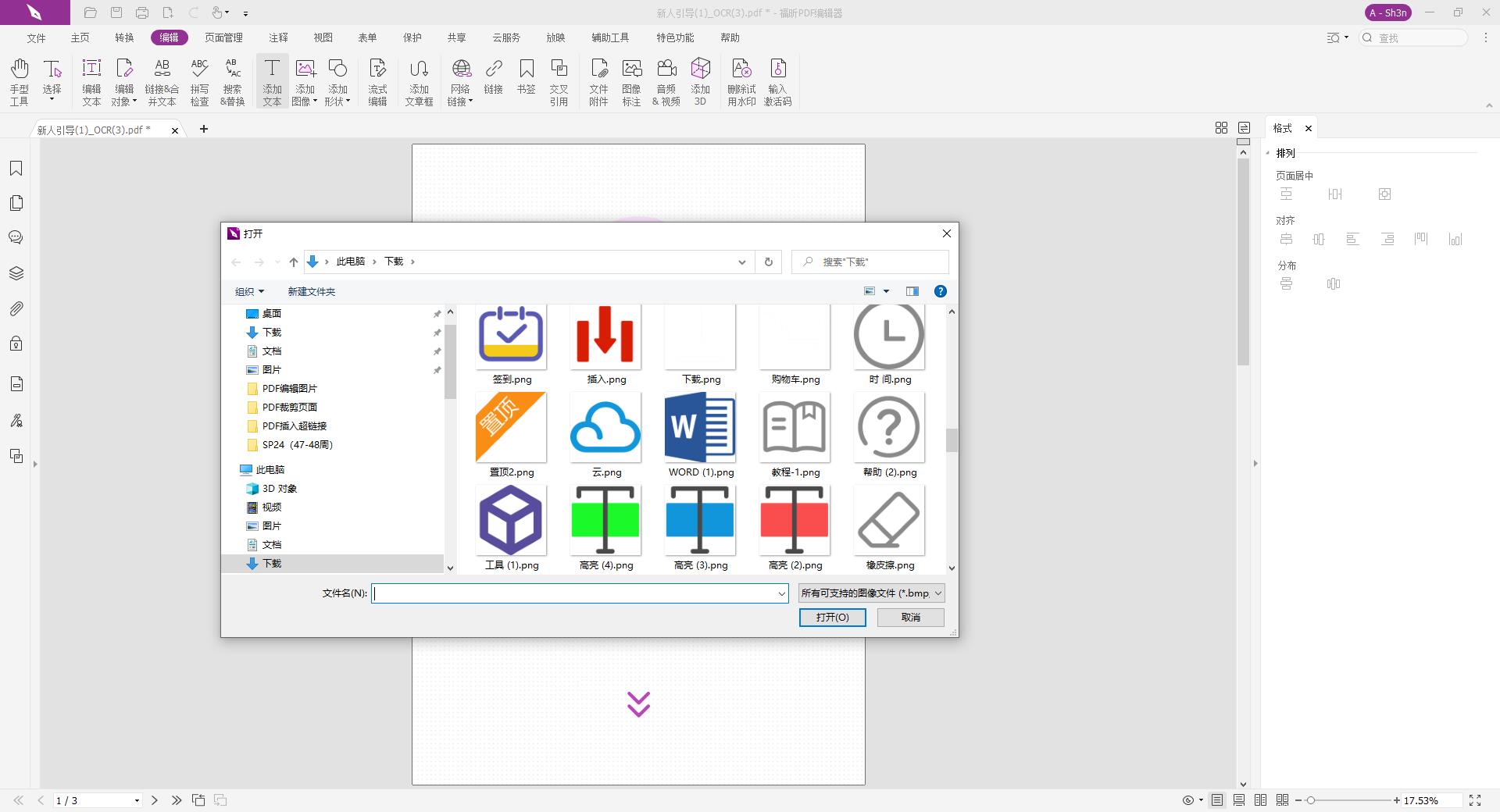Select the Hand tool (手型工具)

click(x=20, y=80)
